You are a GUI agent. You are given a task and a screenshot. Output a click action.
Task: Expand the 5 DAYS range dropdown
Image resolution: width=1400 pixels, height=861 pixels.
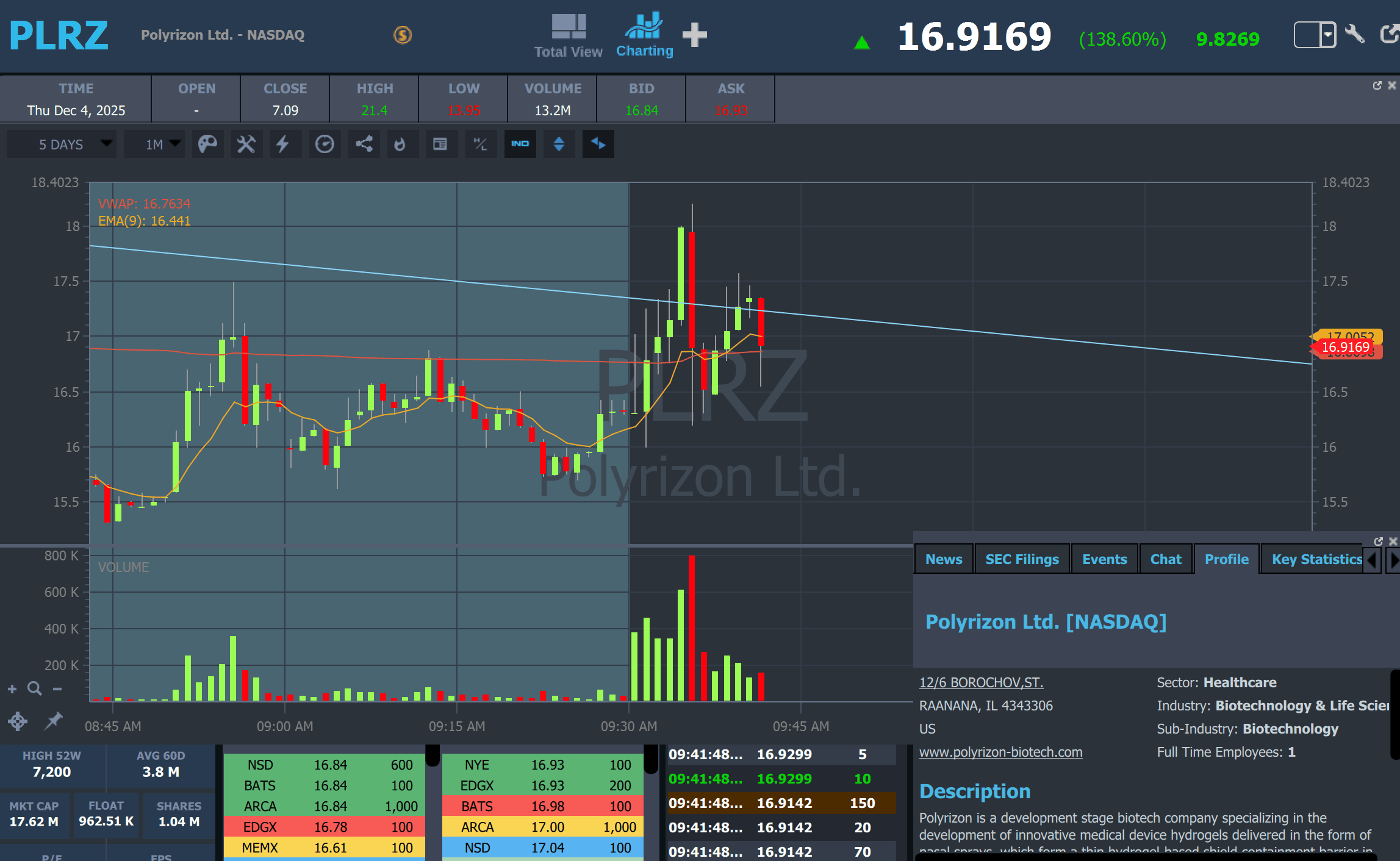click(x=62, y=144)
